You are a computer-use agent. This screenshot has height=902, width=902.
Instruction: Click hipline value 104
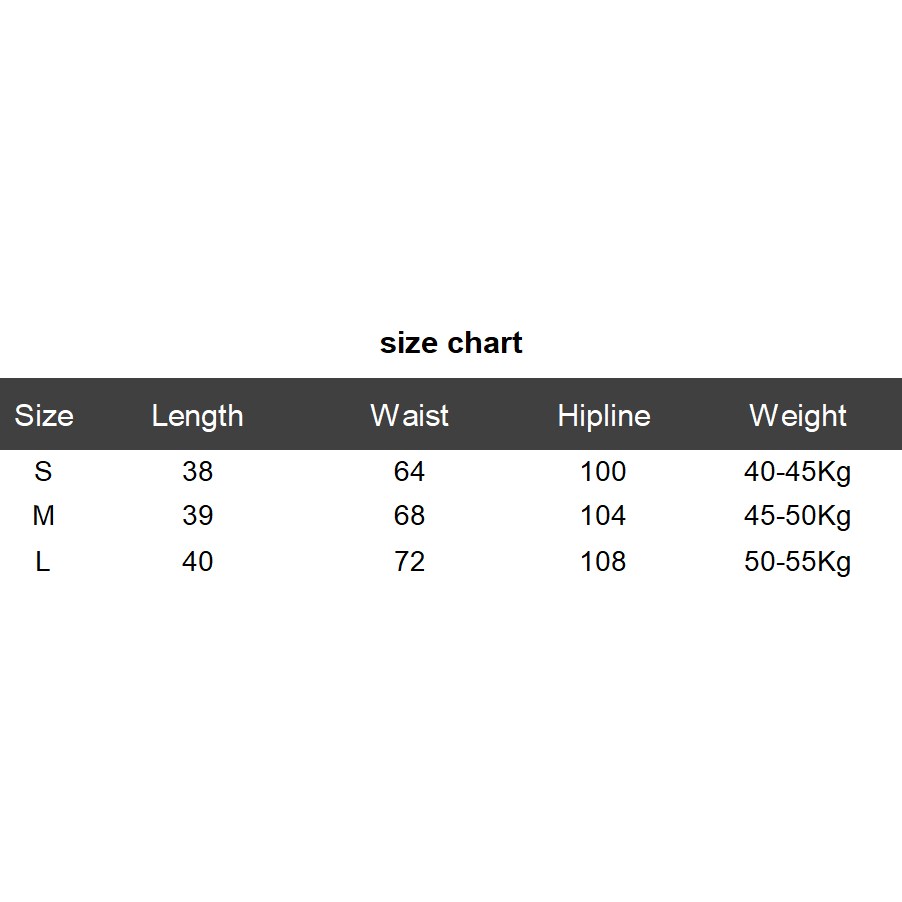pos(603,516)
